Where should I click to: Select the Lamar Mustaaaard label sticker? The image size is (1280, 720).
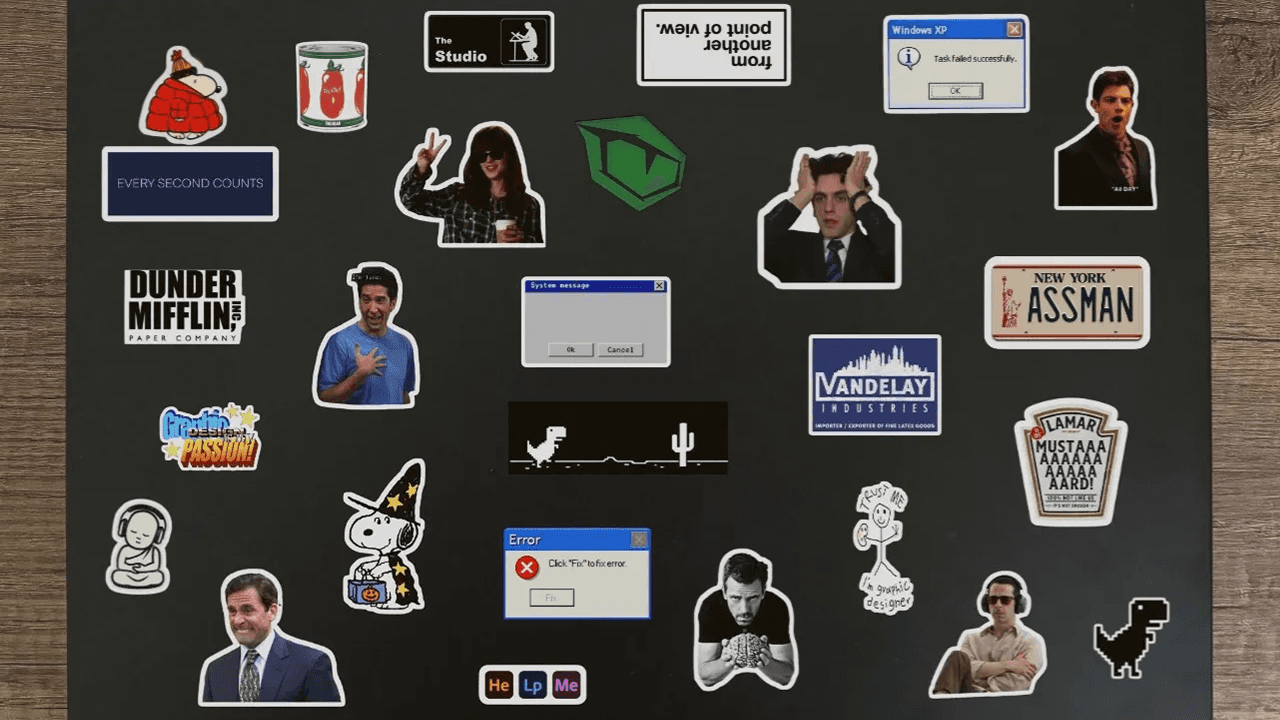[x=1071, y=462]
